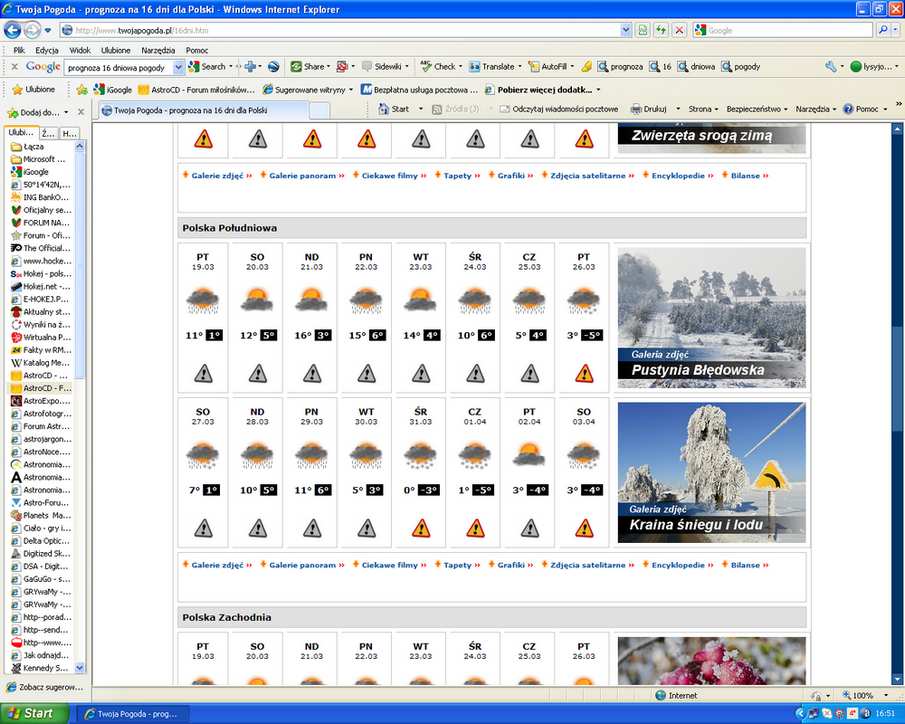Click the Refresh page icon
The image size is (905, 724).
661,30
